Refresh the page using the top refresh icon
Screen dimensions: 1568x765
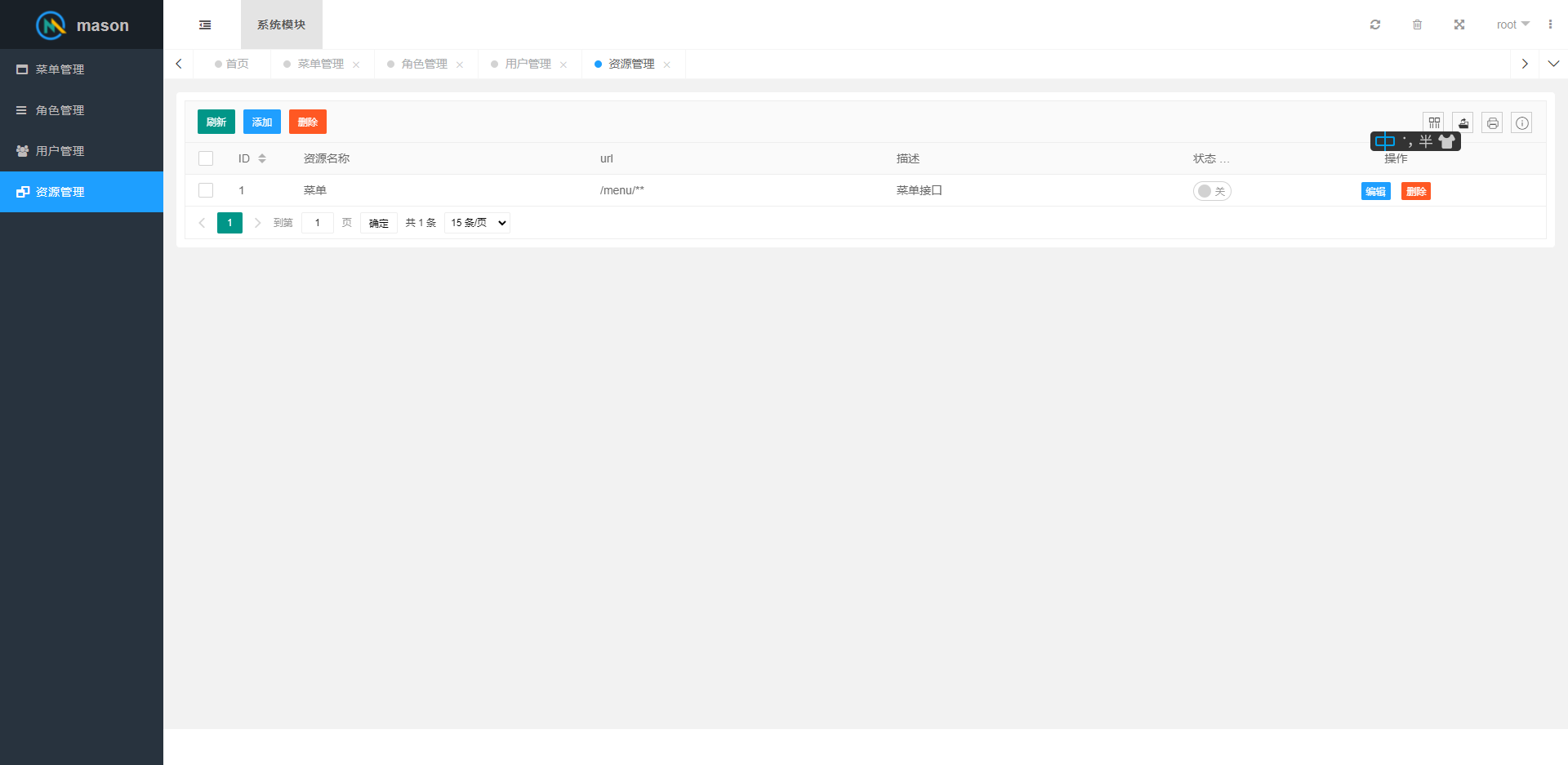[x=1375, y=24]
